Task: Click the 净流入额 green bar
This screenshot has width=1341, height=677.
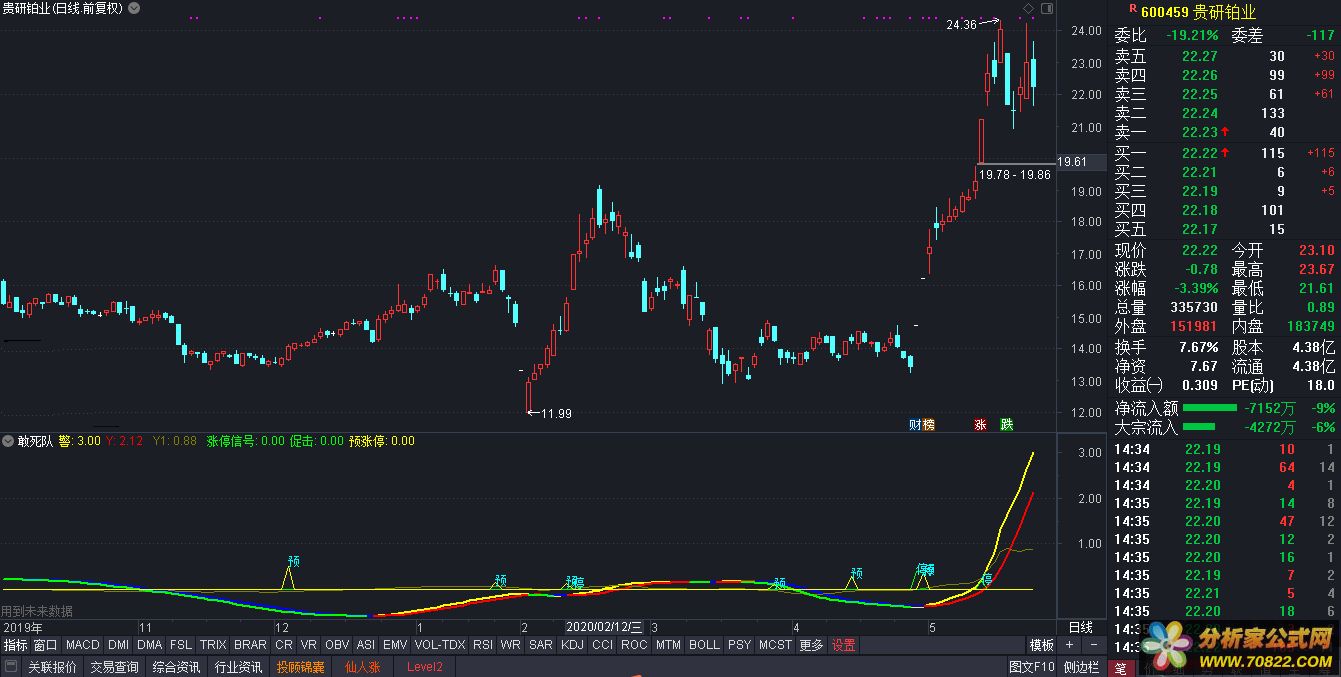Action: click(x=1209, y=408)
